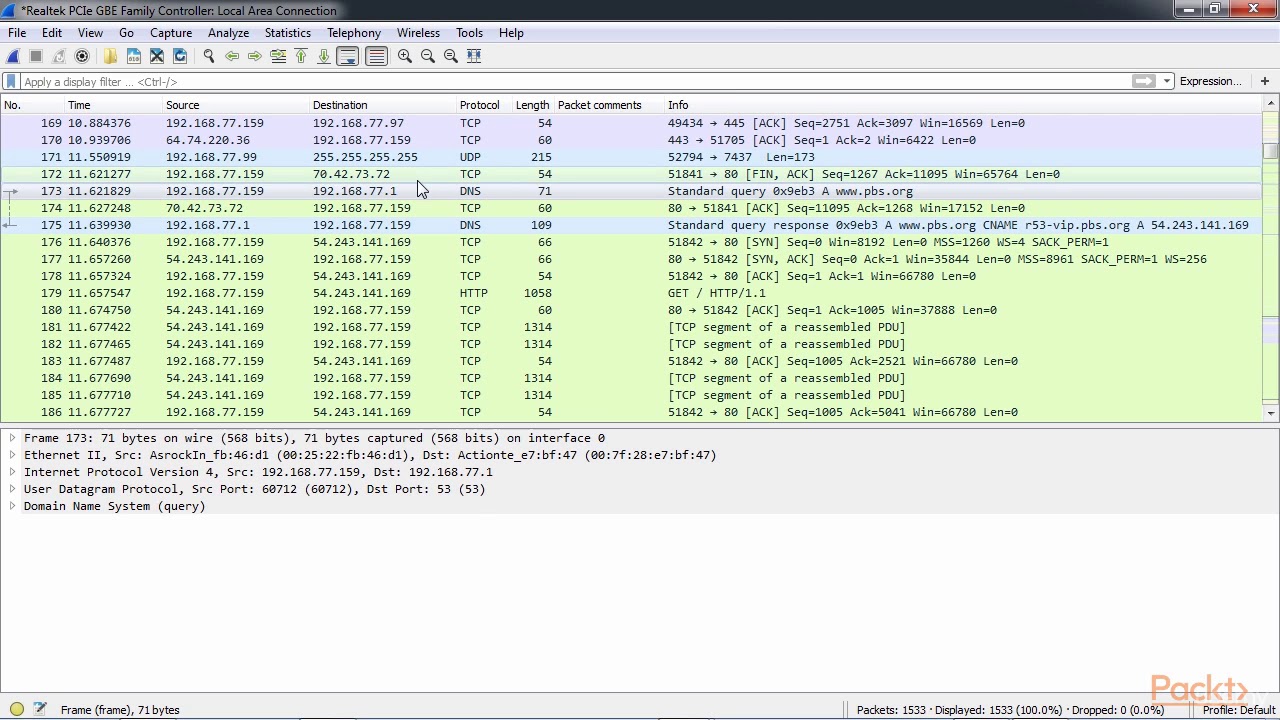Add a filter button with plus icon
Screen dimensions: 1280x720
1265,81
